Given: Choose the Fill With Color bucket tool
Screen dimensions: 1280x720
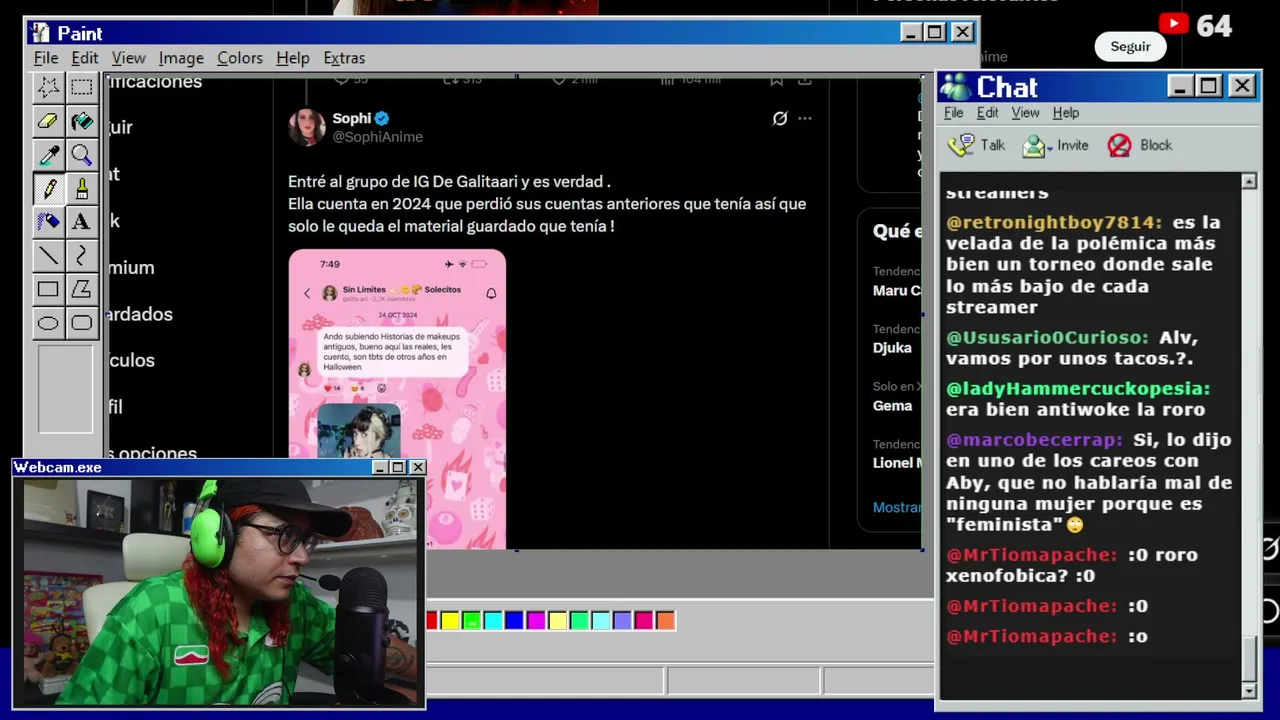Looking at the screenshot, I should point(81,121).
